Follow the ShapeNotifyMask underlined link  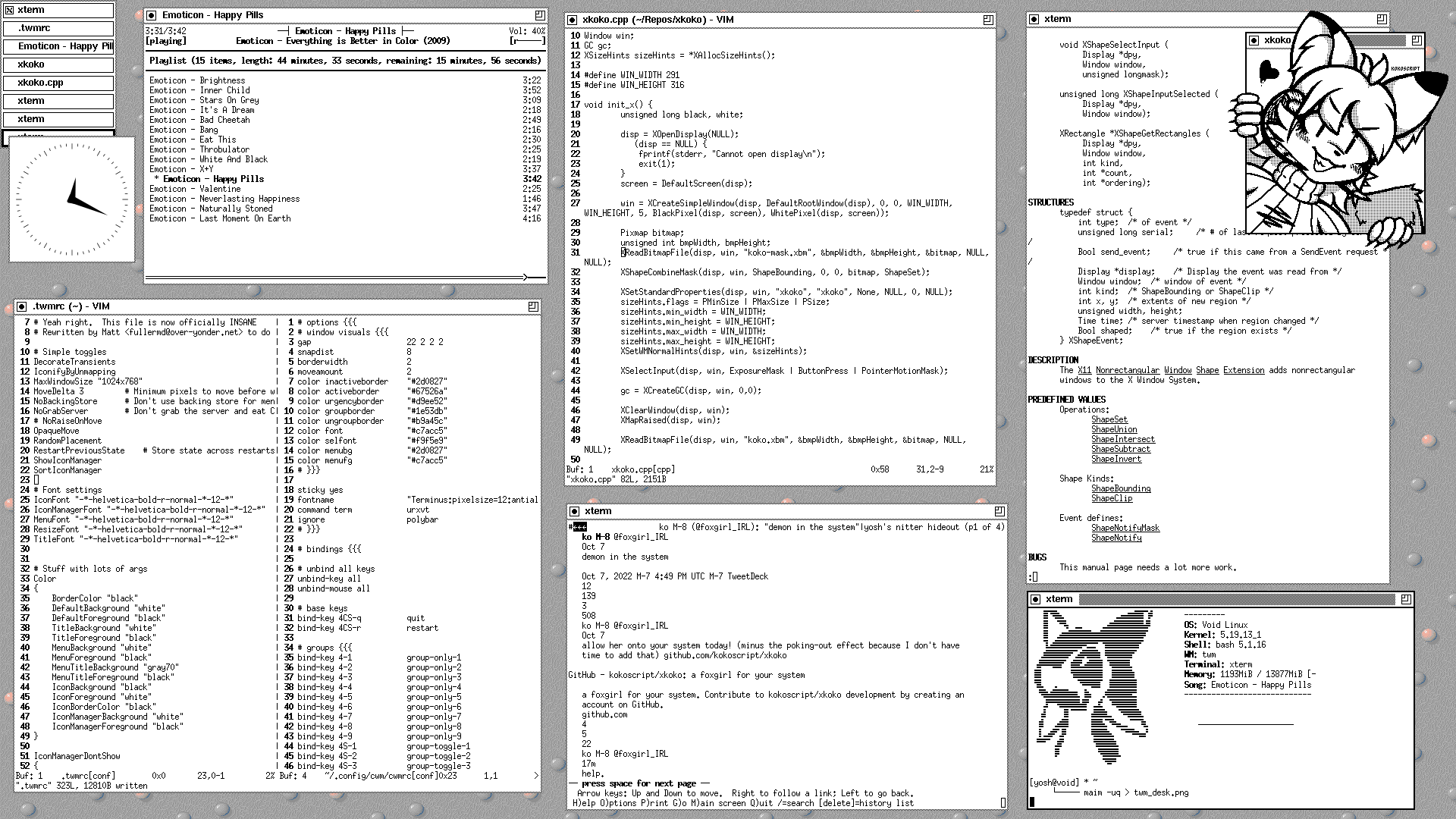(1125, 528)
